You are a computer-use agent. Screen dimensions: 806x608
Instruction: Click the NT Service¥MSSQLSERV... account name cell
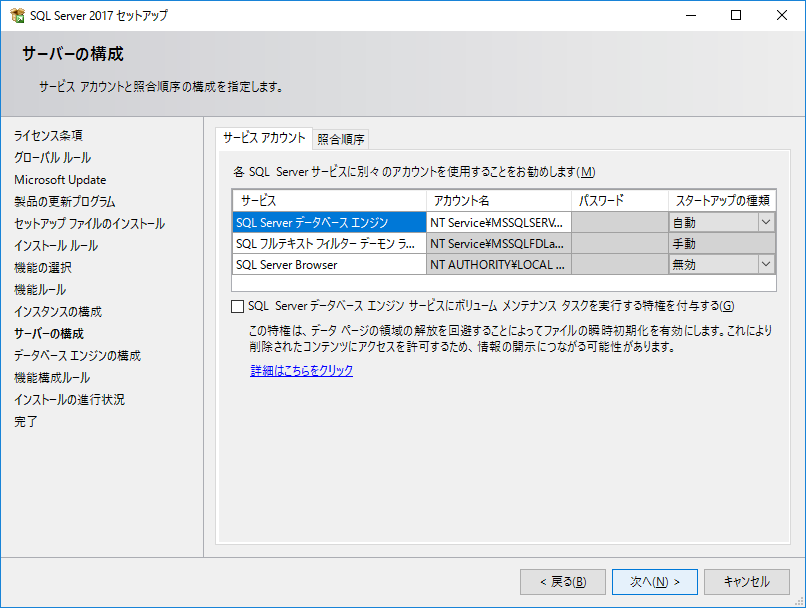499,223
